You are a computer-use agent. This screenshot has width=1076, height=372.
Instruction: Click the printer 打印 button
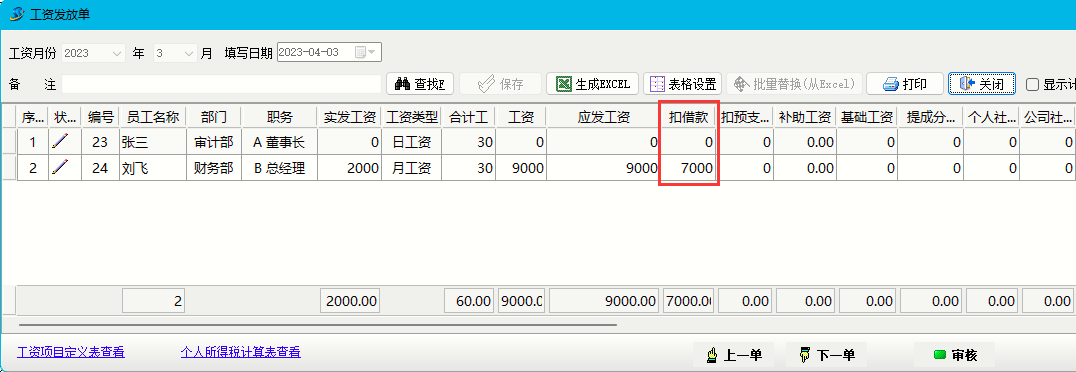click(x=904, y=84)
